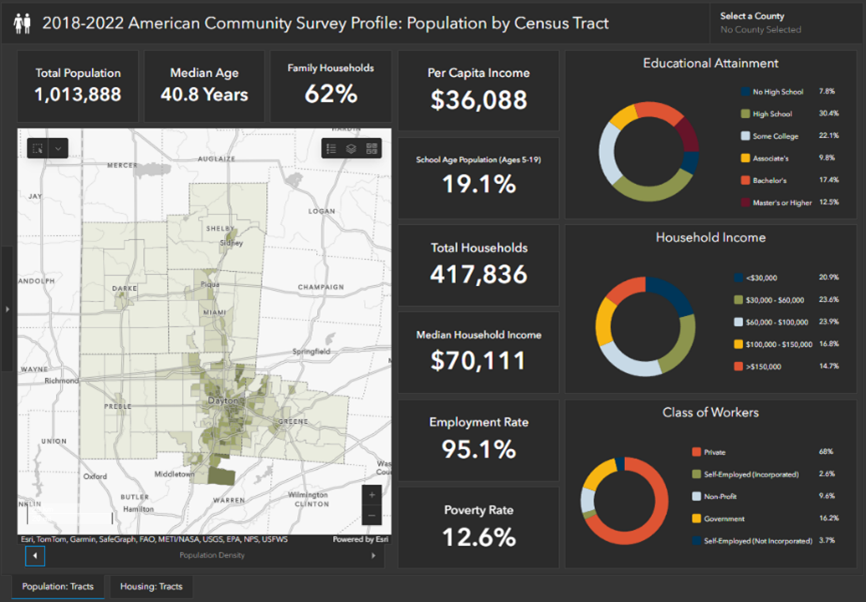
Task: Click the Master's or Higher legend swatch
Action: tap(746, 203)
